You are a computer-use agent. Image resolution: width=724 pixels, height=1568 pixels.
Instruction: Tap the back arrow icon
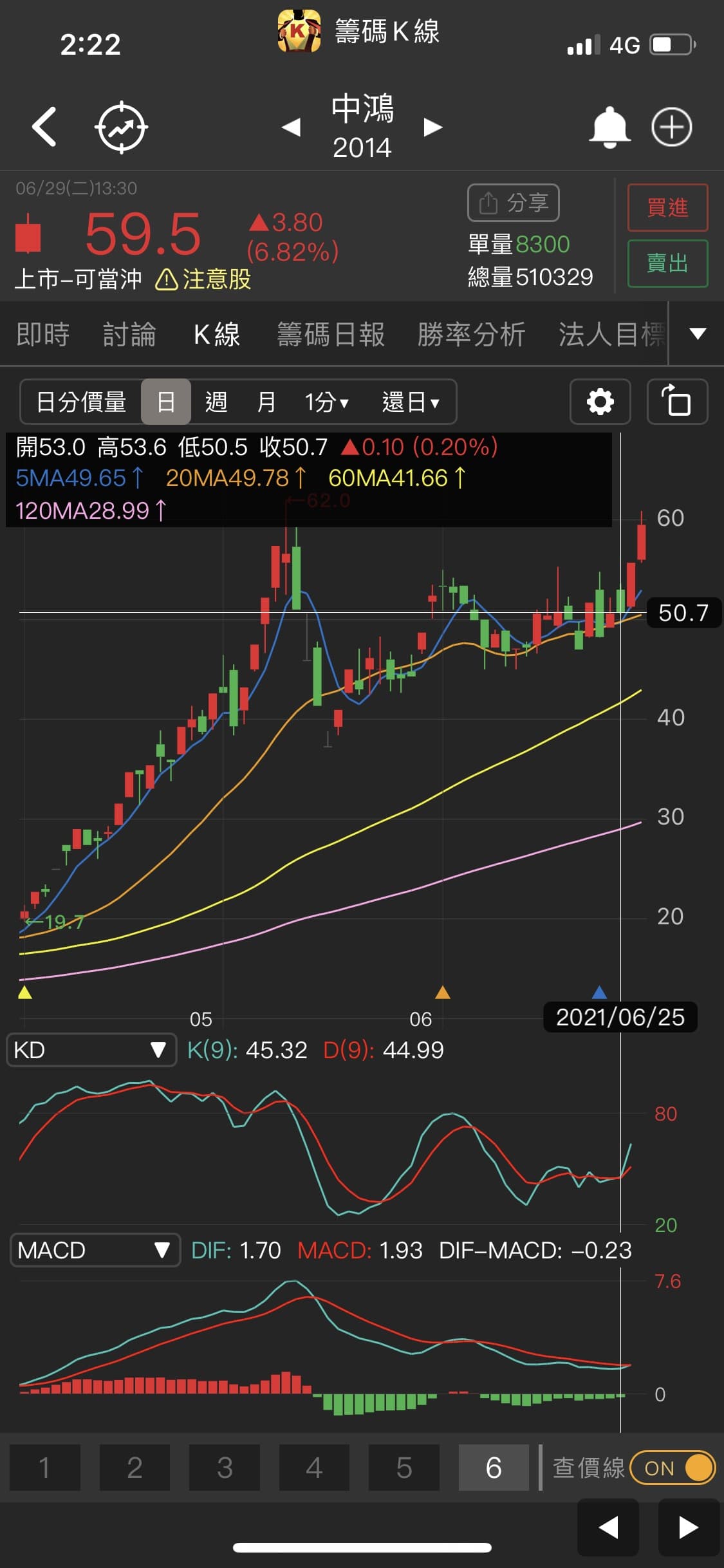[44, 127]
